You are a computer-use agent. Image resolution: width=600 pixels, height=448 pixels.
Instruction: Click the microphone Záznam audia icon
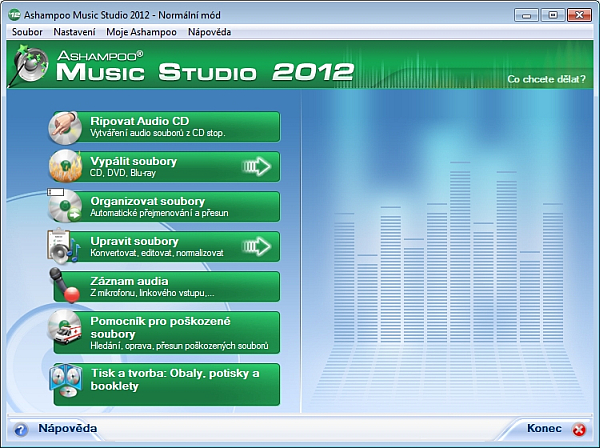pos(64,285)
